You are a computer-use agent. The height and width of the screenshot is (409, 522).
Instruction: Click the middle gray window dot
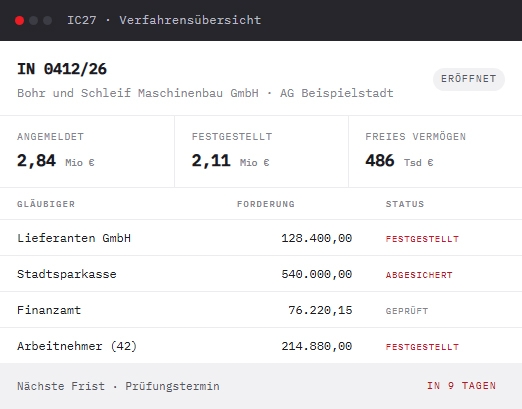pyautogui.click(x=33, y=20)
